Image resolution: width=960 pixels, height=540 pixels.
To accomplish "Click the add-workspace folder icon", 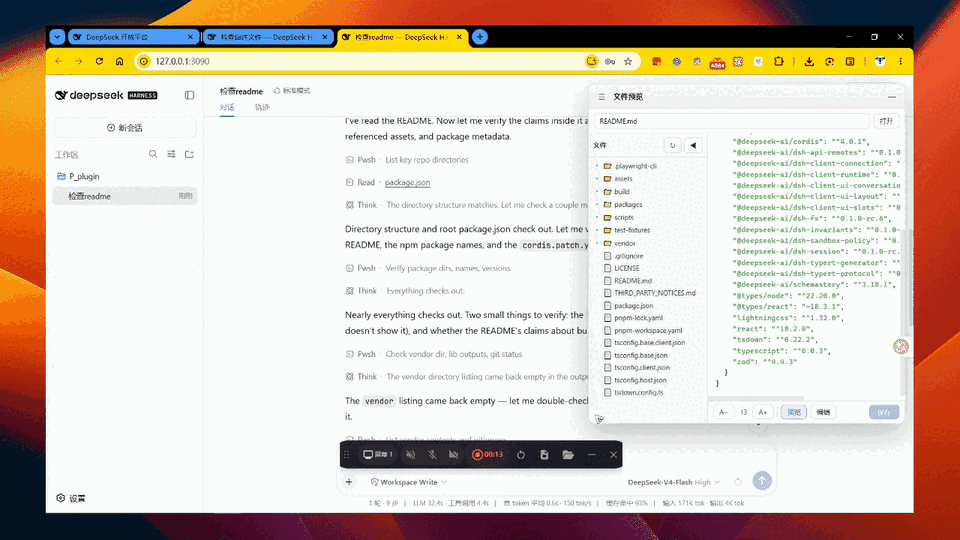I will click(x=189, y=154).
